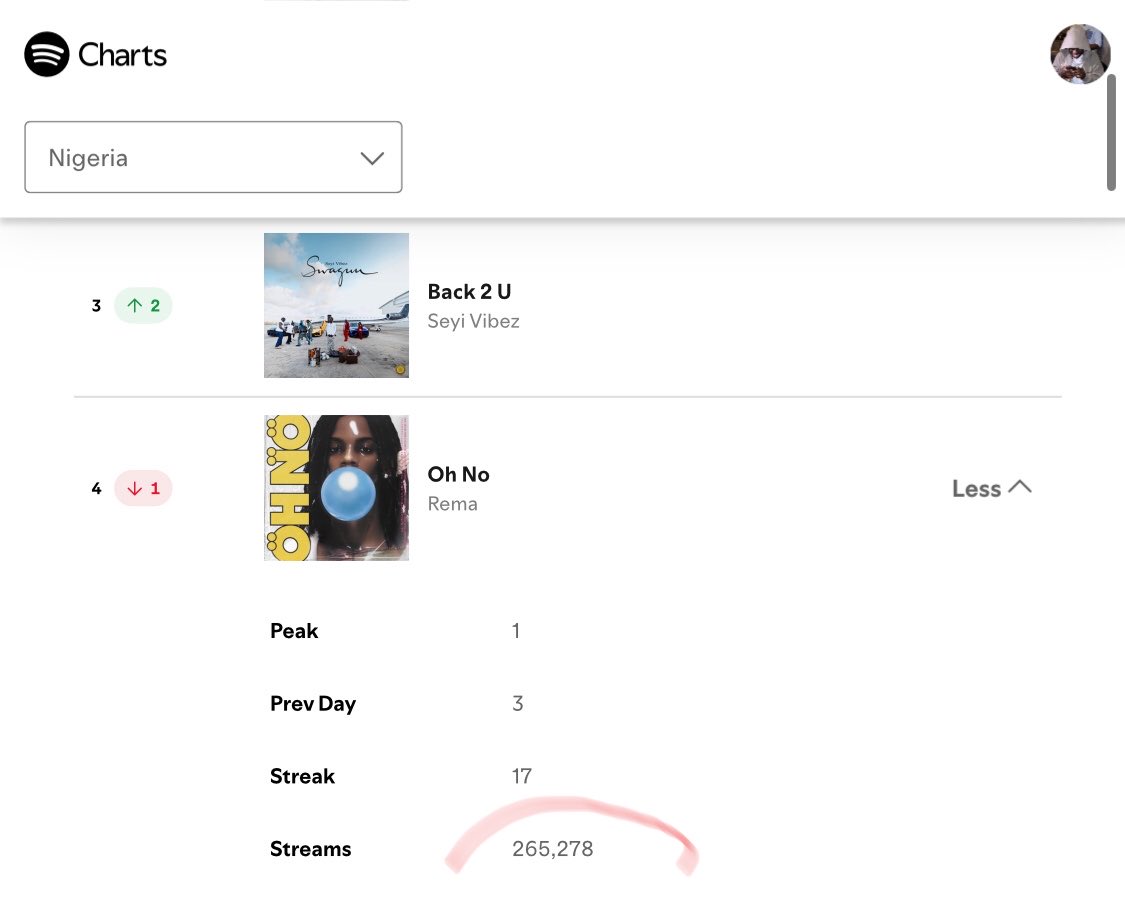Screen dimensions: 1125x906
Task: Open the Back 2 U track title
Action: pyautogui.click(x=469, y=292)
